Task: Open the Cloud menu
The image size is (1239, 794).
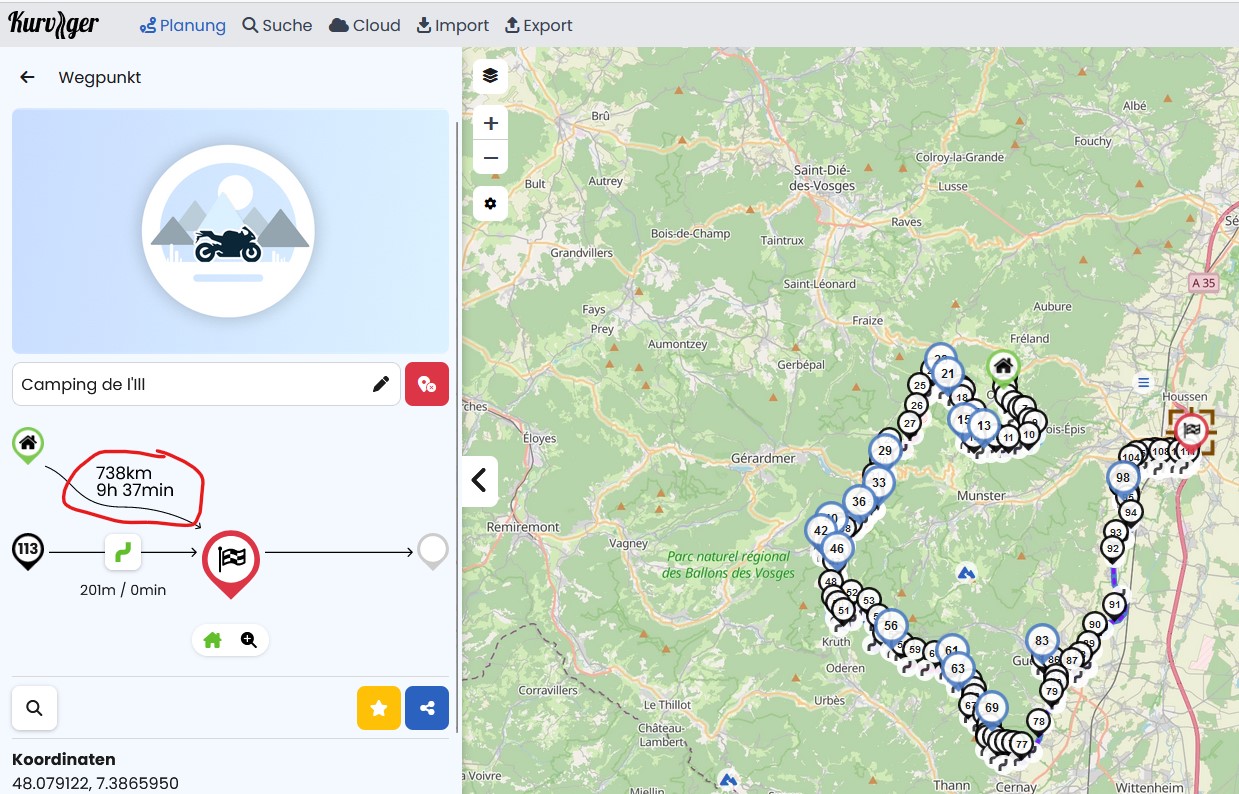Action: pyautogui.click(x=365, y=25)
